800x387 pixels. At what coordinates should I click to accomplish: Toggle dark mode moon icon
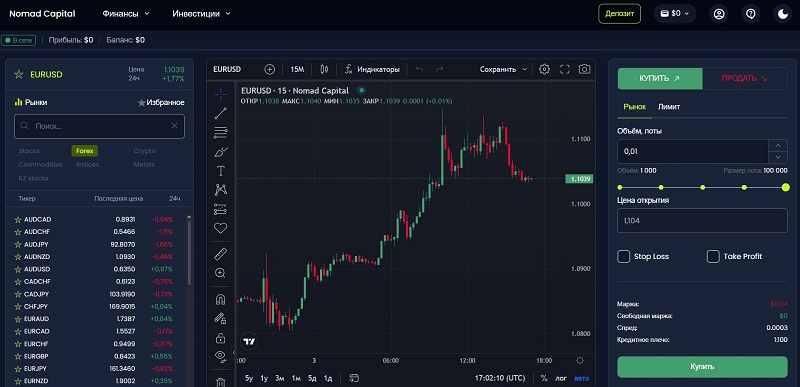pos(783,14)
